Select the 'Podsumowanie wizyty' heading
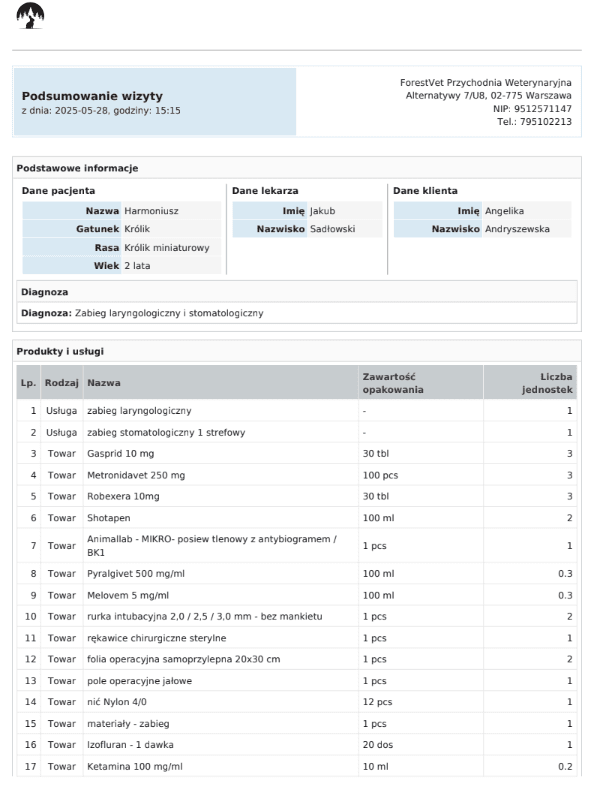The image size is (594, 792). coord(92,96)
